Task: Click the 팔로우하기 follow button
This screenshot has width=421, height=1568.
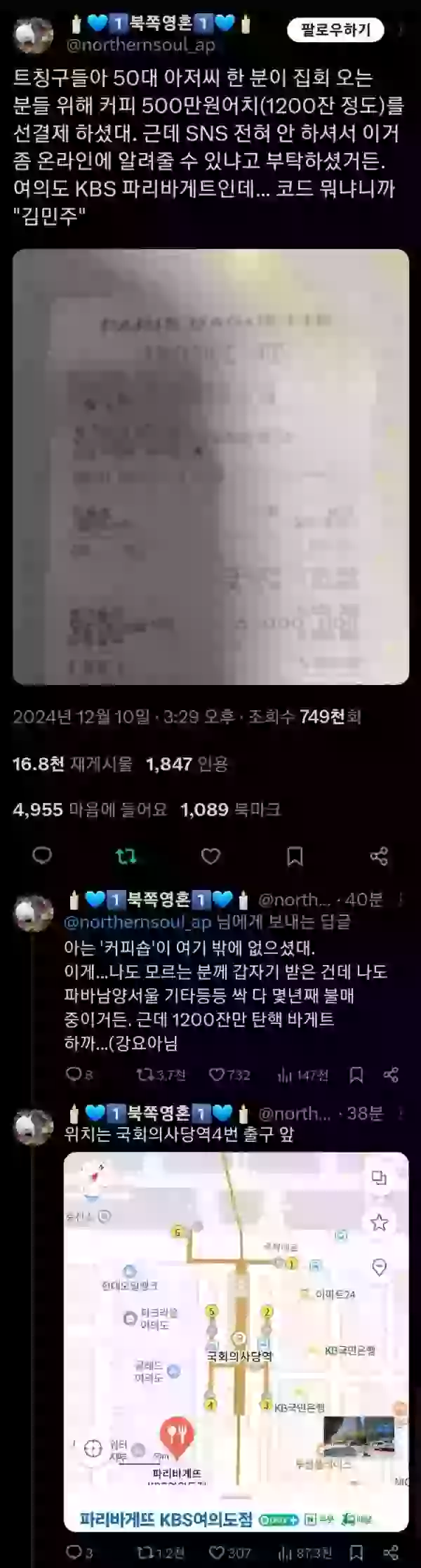Action: coord(337,30)
